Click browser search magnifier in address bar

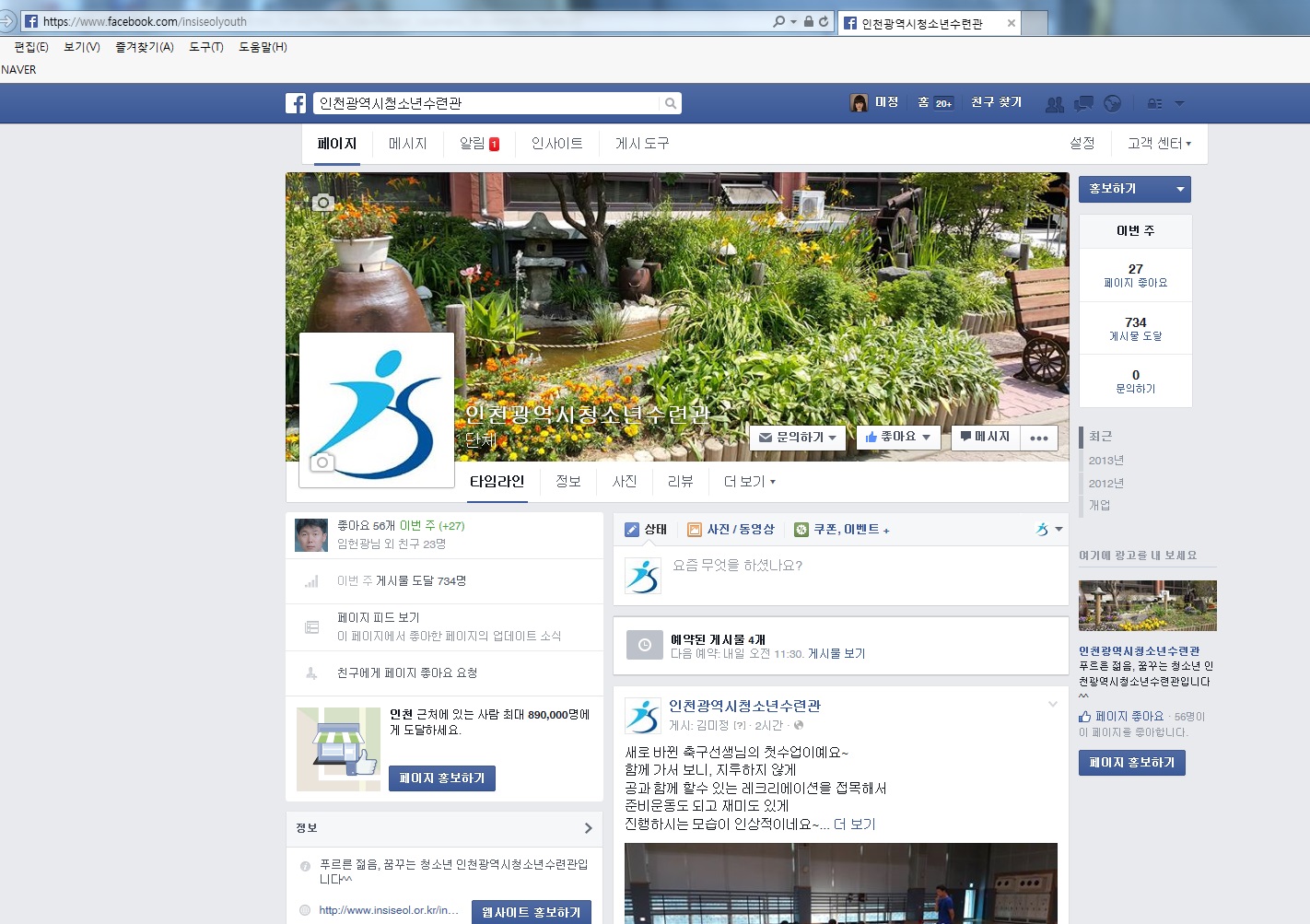coord(779,21)
